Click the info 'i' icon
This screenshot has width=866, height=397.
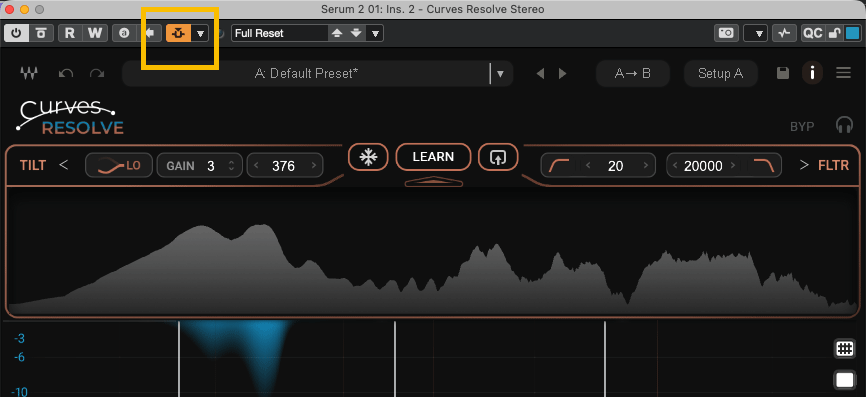(812, 73)
